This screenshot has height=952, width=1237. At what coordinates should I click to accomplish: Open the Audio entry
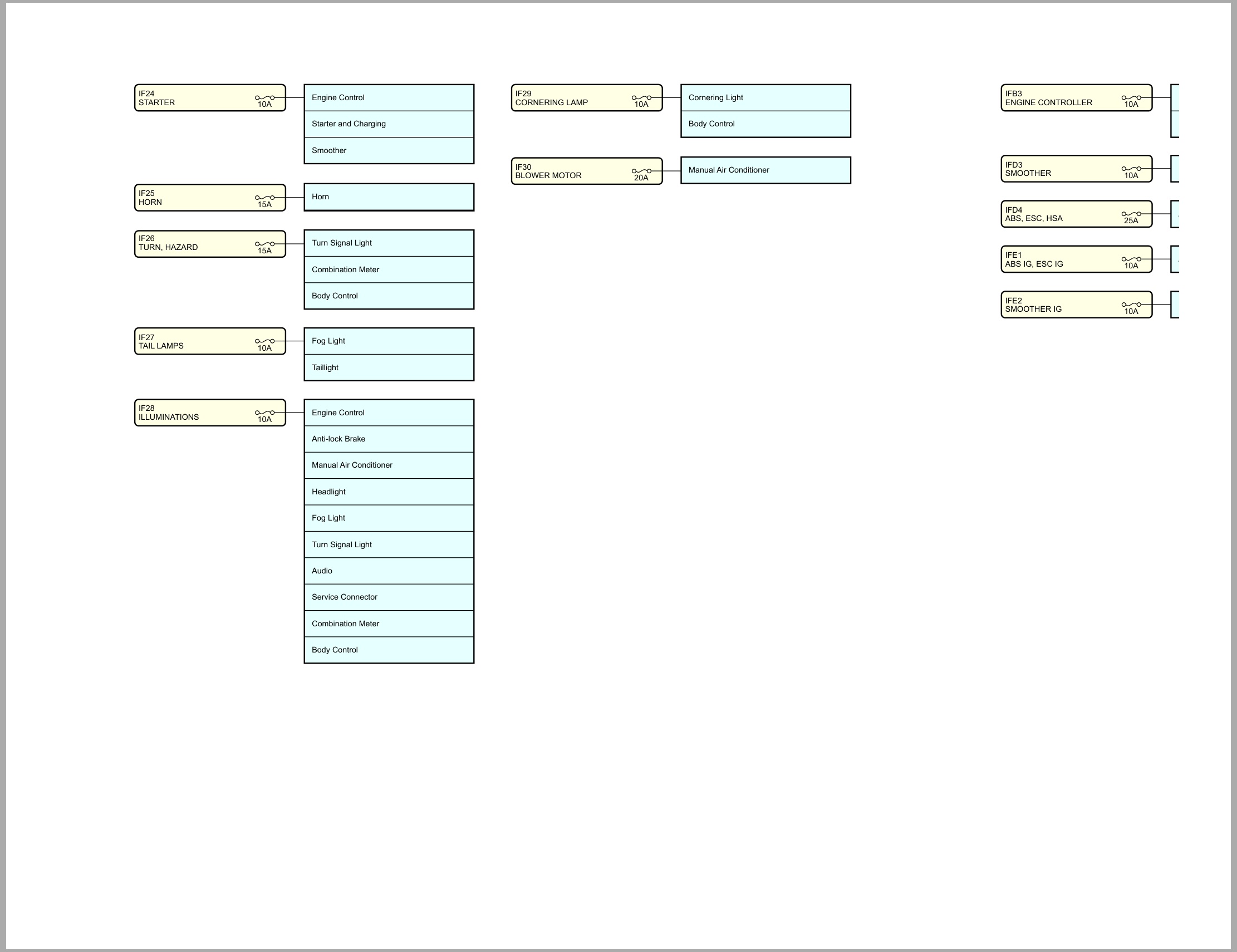tap(389, 571)
